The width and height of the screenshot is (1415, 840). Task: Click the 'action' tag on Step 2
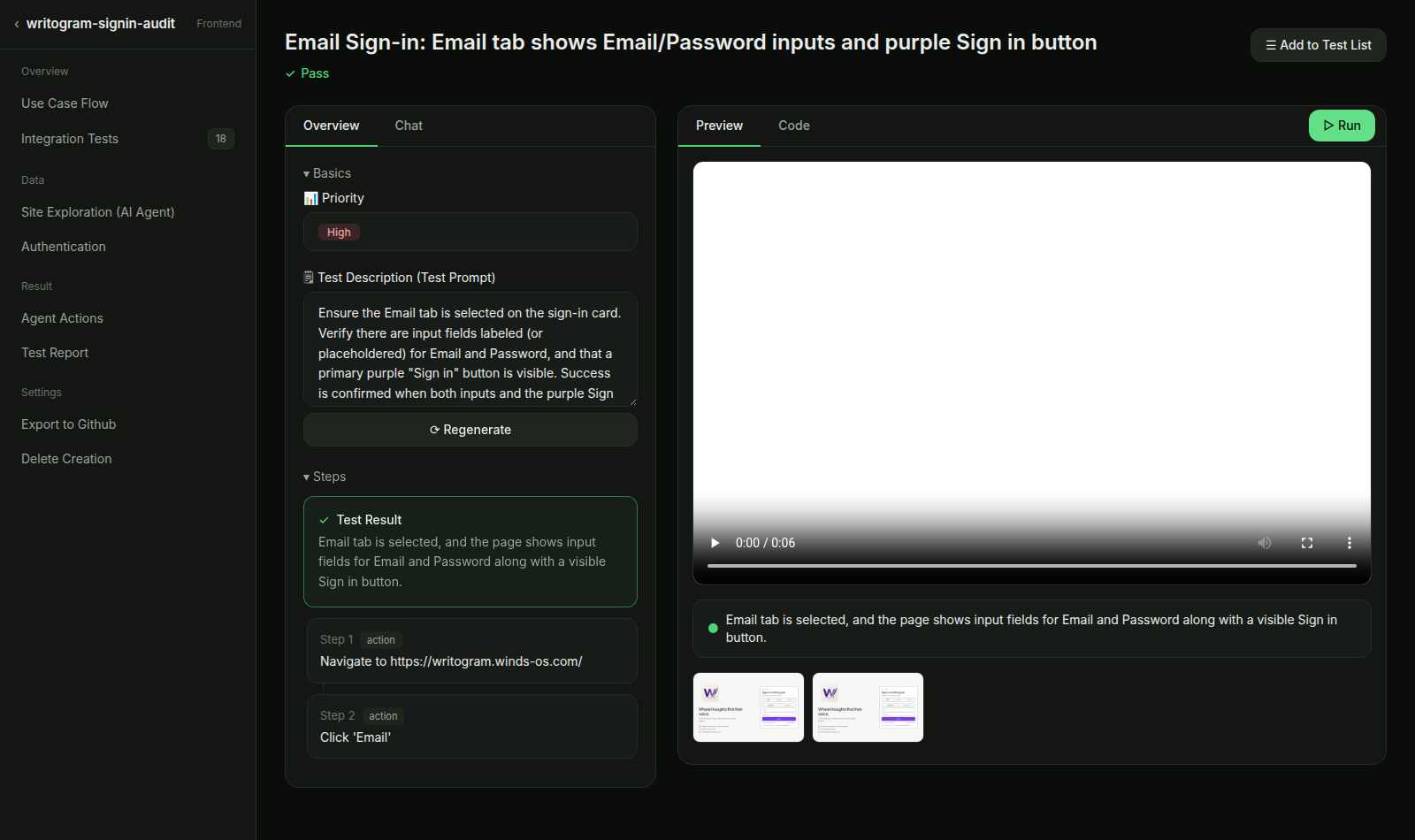point(383,716)
